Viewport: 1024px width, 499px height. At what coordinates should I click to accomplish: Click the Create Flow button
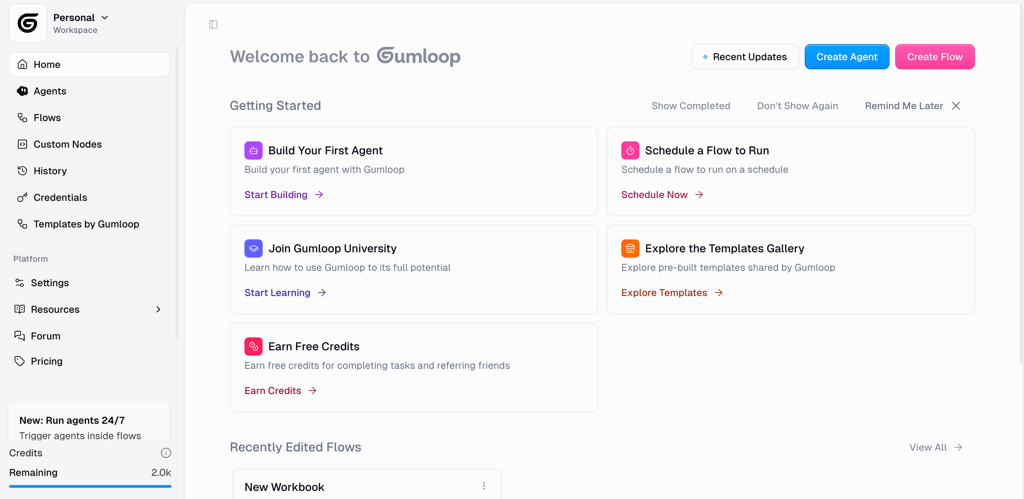point(935,57)
